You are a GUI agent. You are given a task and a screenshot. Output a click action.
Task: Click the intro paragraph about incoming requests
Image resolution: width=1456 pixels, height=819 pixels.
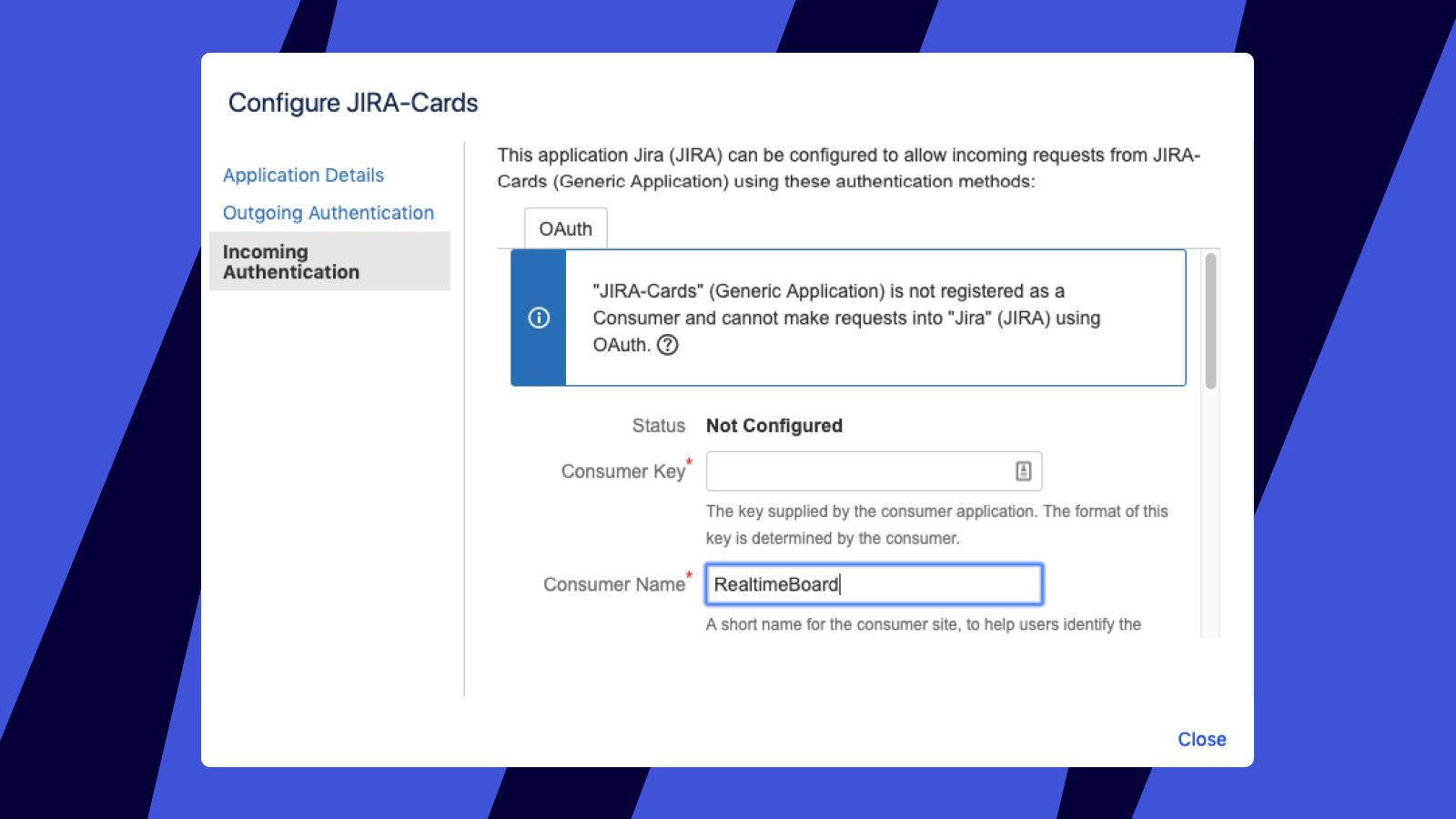pos(848,168)
